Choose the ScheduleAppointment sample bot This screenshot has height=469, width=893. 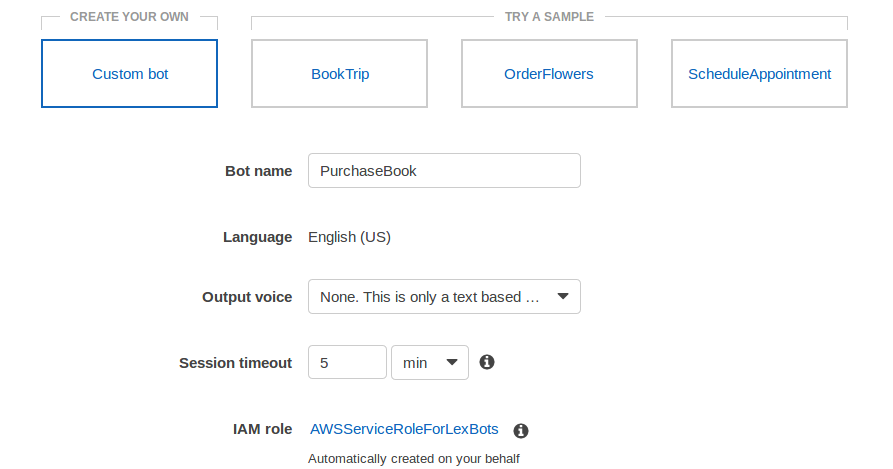point(759,73)
